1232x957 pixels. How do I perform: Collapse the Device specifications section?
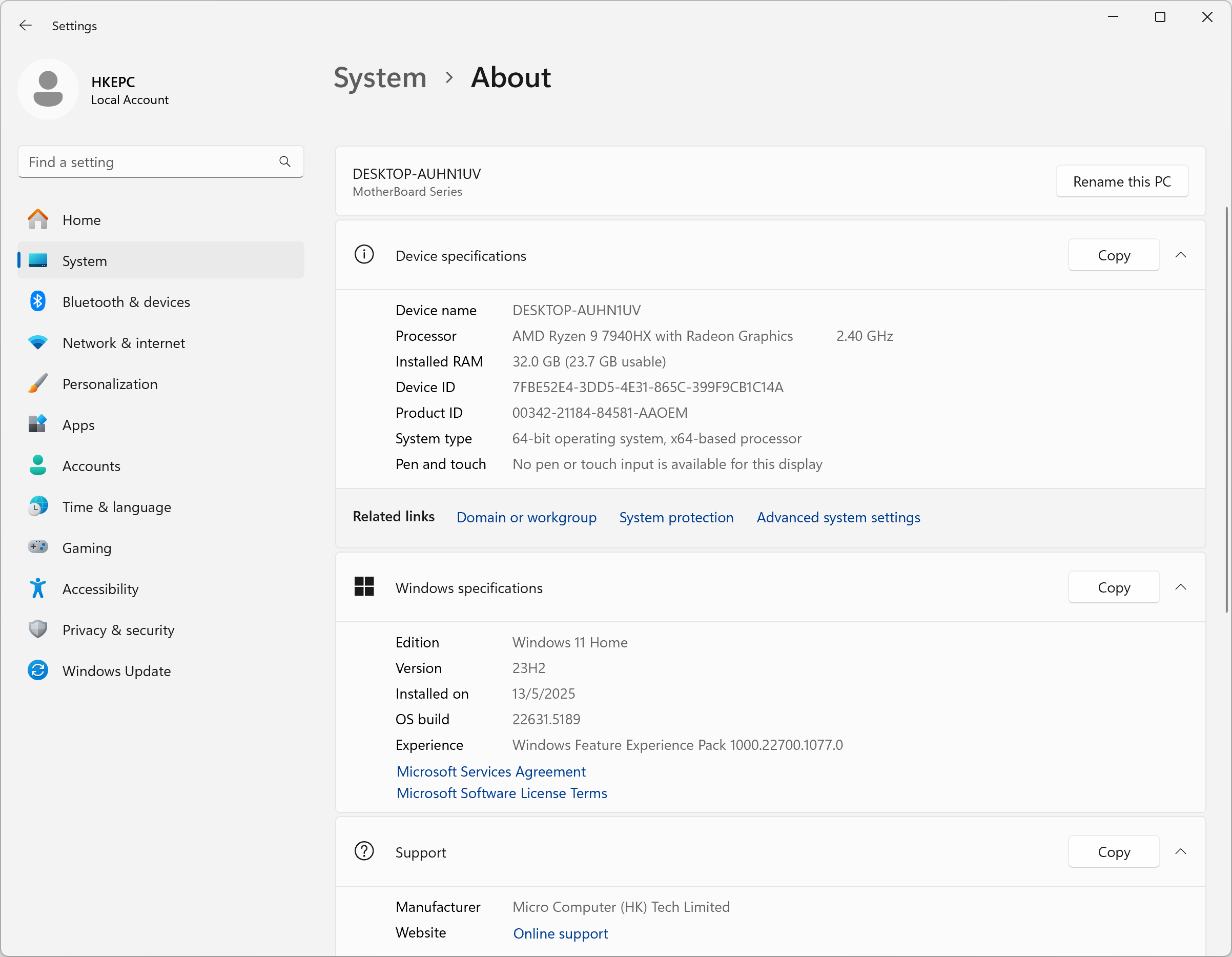(x=1181, y=255)
